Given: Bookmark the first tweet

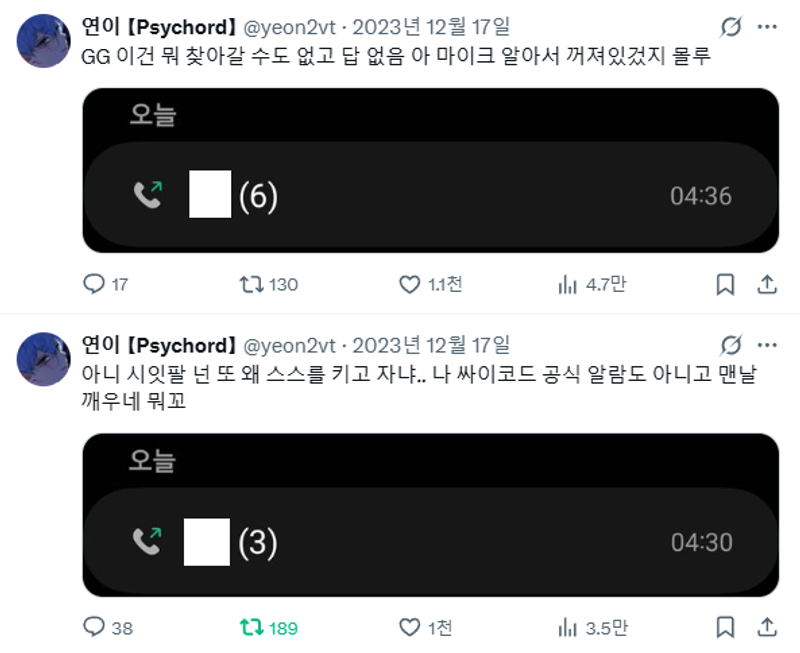Looking at the screenshot, I should click(x=725, y=284).
